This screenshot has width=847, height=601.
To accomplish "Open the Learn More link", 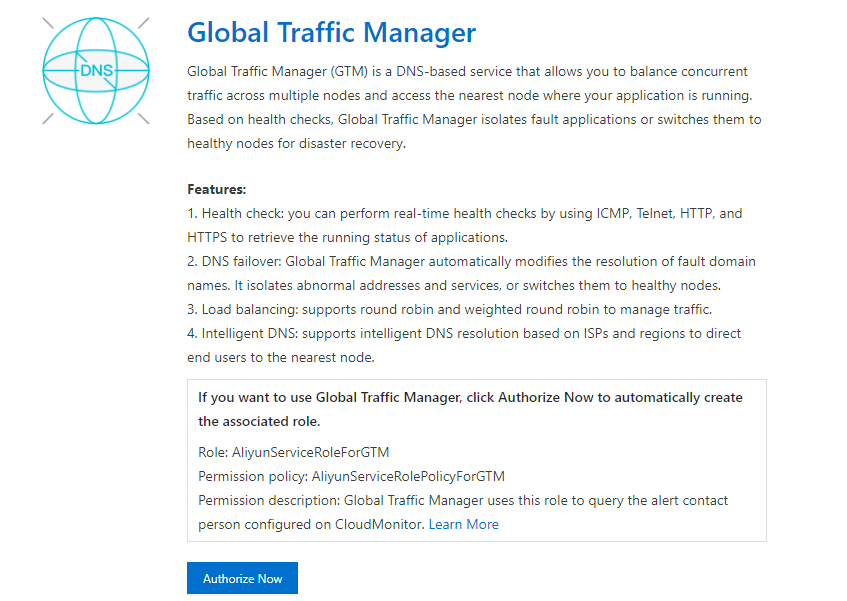I will [x=463, y=524].
